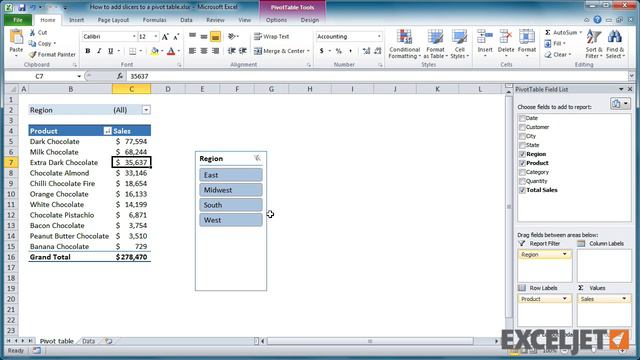This screenshot has height=360, width=640.
Task: Expand the font size dropdown
Action: 156,37
